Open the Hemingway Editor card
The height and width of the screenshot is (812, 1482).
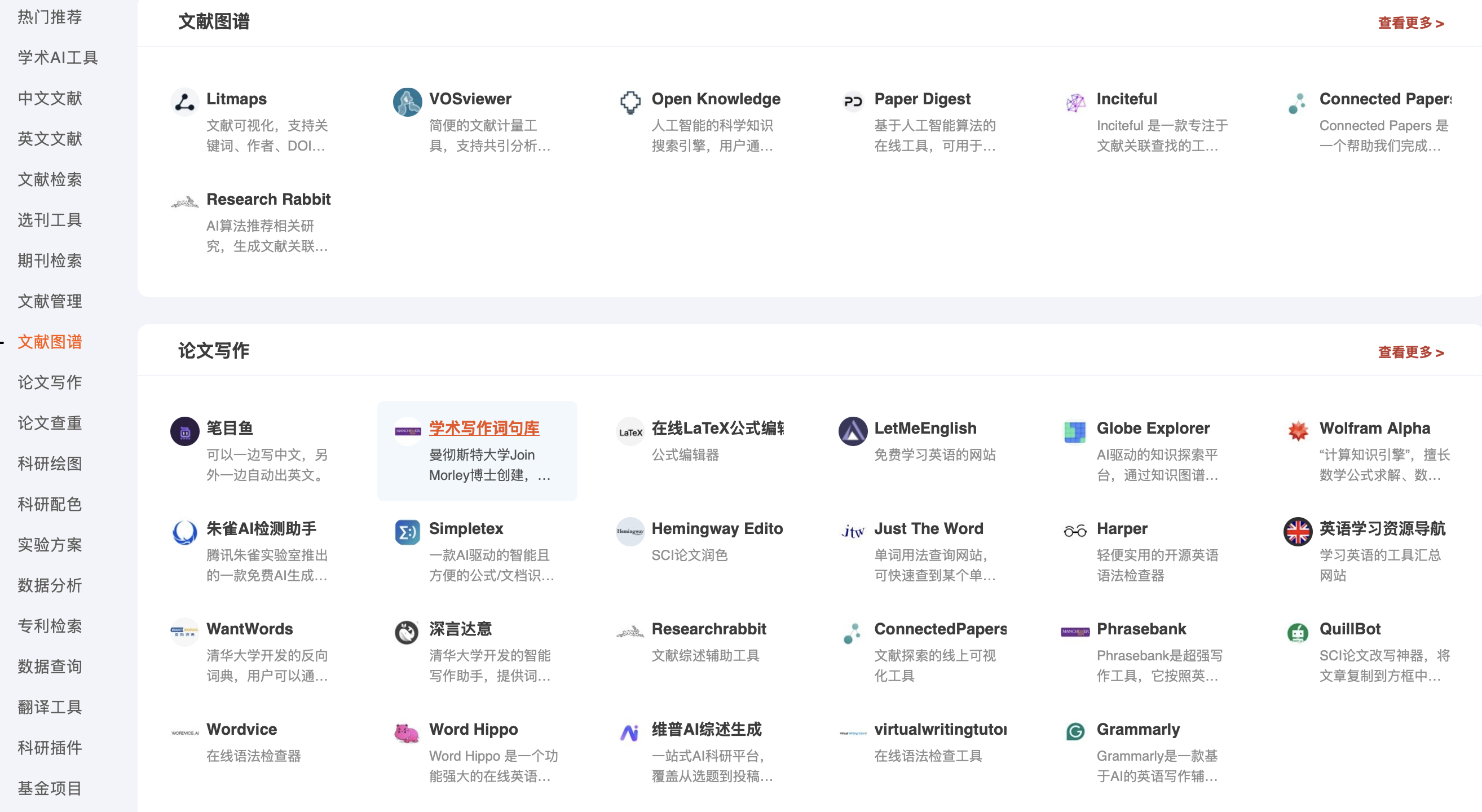click(x=716, y=528)
